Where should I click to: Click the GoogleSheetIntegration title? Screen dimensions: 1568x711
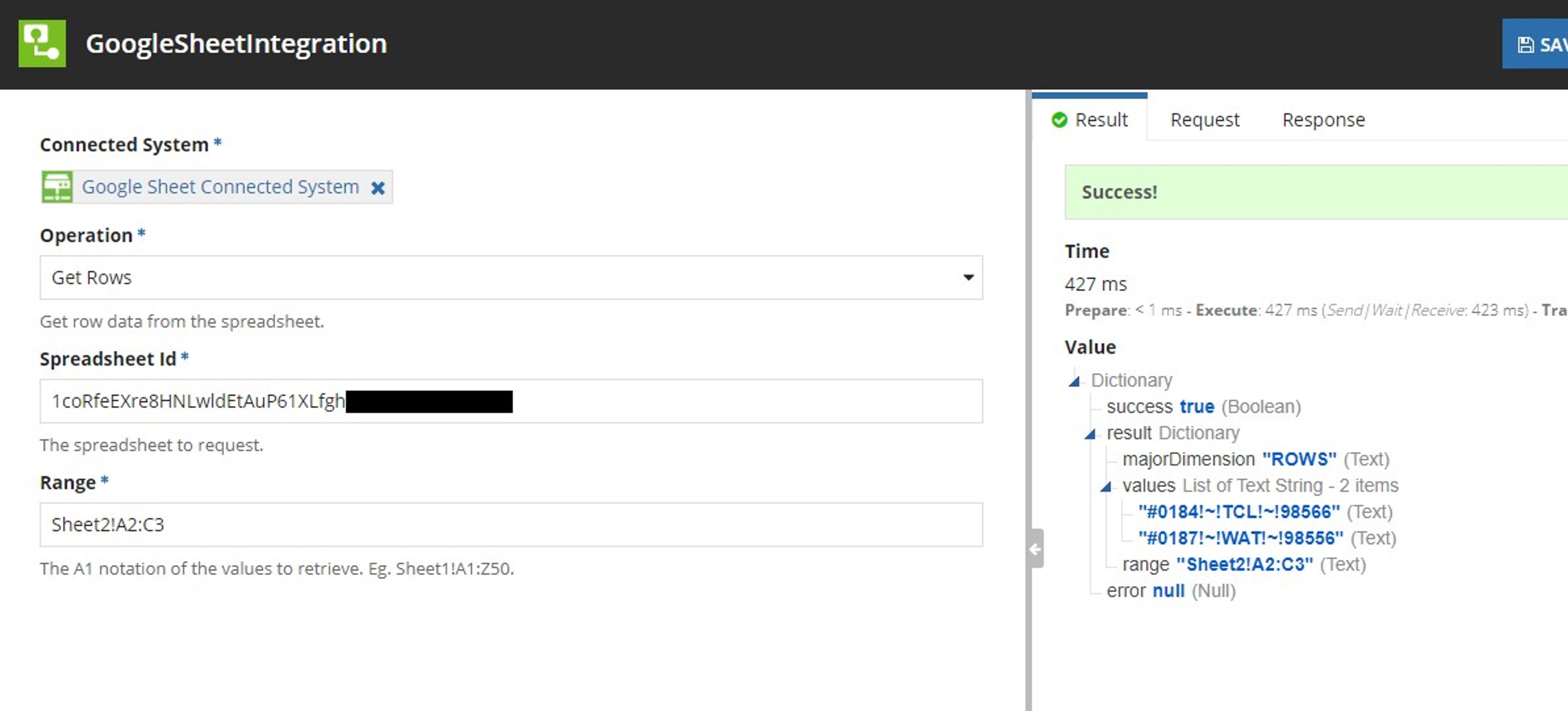pyautogui.click(x=236, y=44)
